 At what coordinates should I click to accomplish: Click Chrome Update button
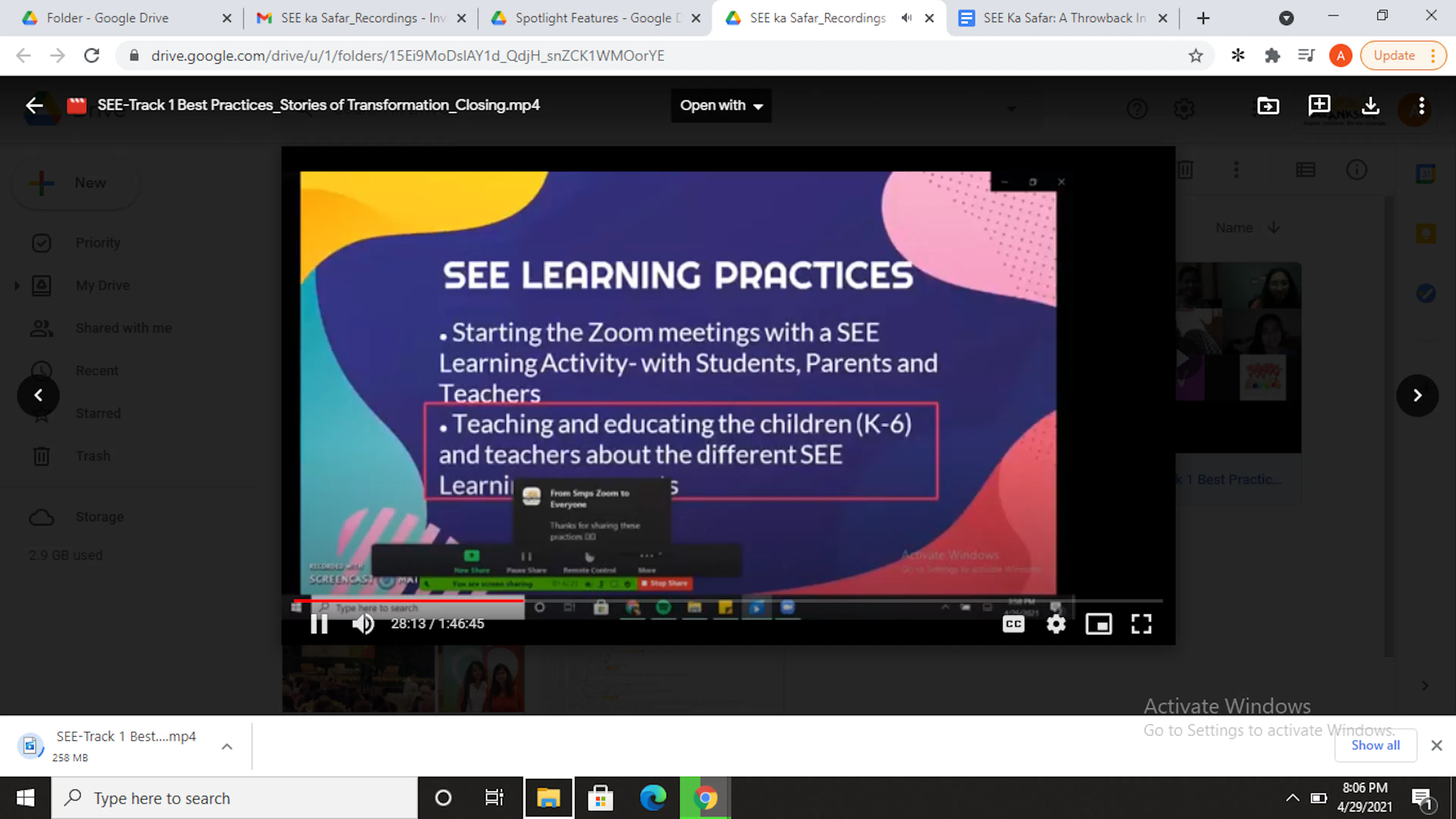1395,55
